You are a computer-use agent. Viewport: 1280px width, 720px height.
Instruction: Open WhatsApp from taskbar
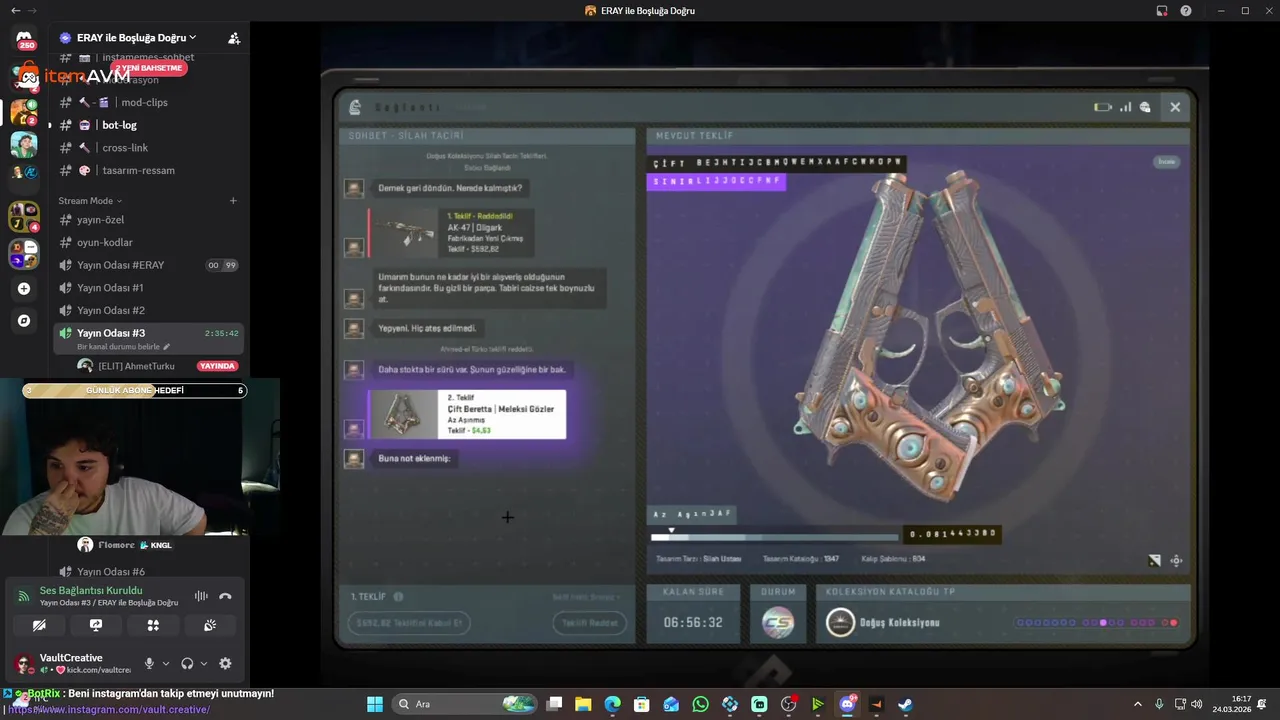click(700, 704)
